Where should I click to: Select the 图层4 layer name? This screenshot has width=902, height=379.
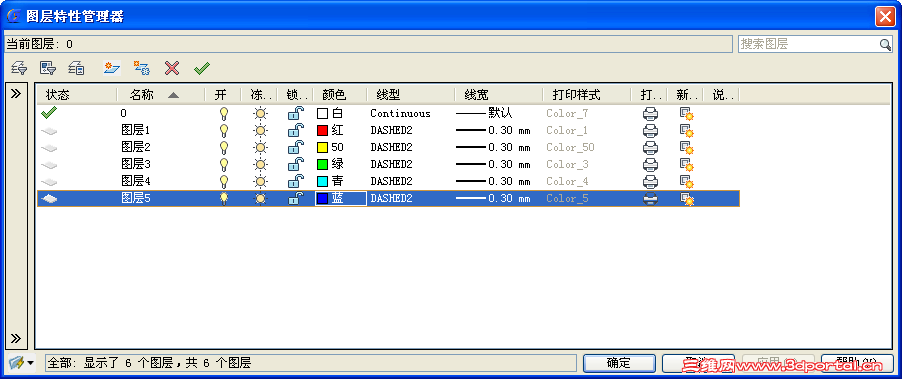[x=136, y=181]
